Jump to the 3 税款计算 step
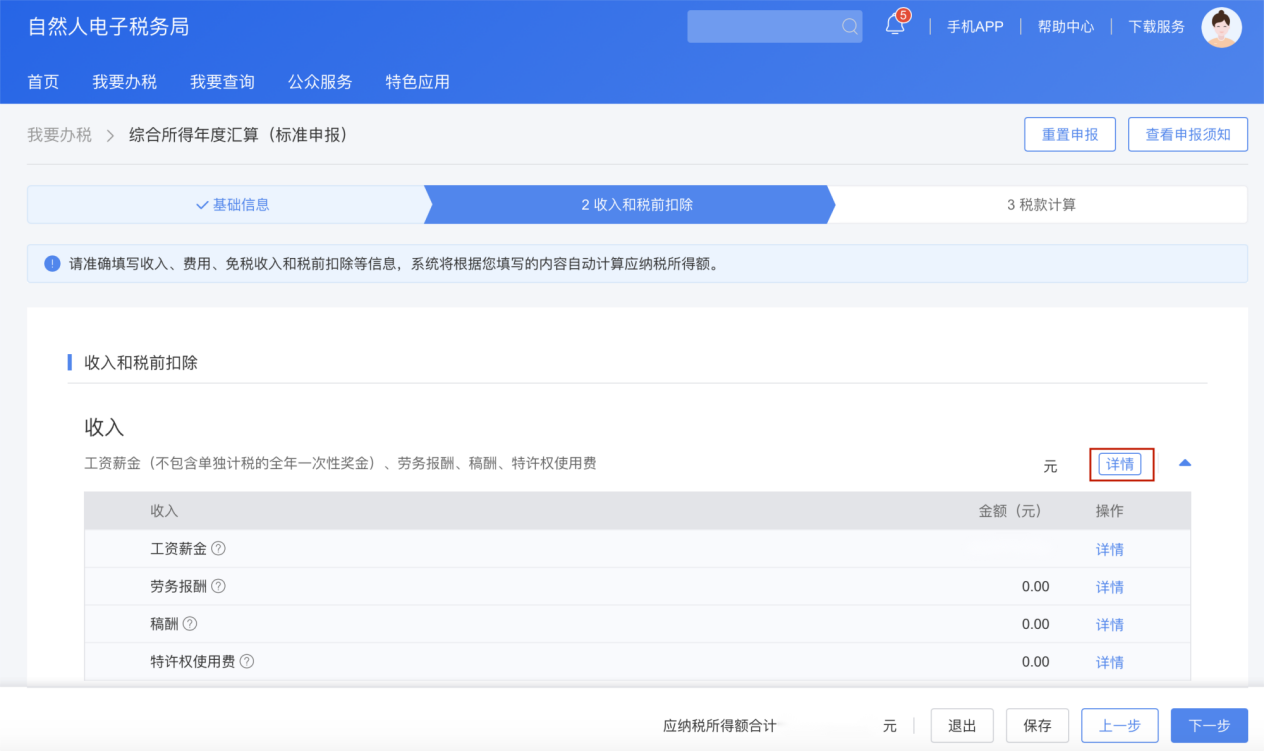The height and width of the screenshot is (751, 1264). [x=1041, y=205]
